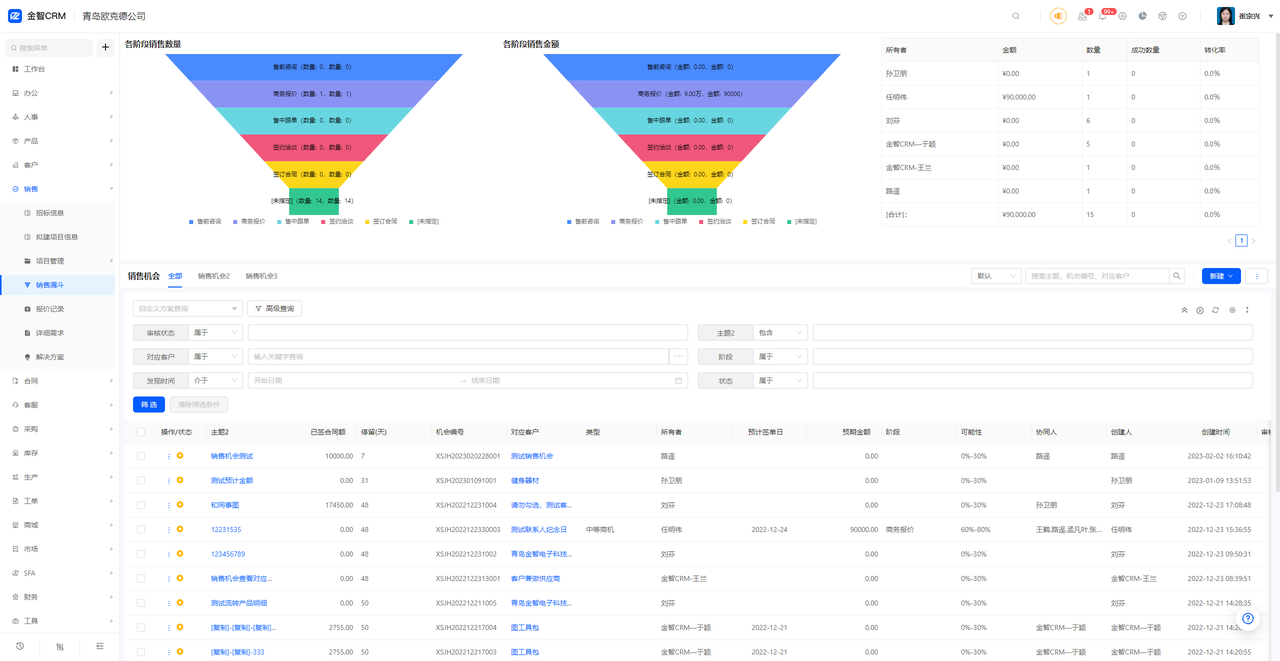
Task: Open 招标信息 in the sidebar
Action: point(50,213)
